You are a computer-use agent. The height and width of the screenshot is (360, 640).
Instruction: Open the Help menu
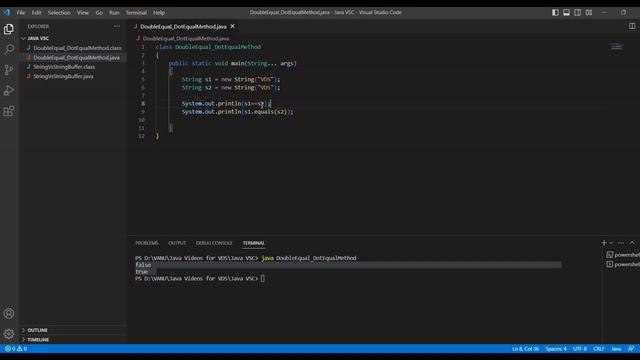(x=159, y=12)
